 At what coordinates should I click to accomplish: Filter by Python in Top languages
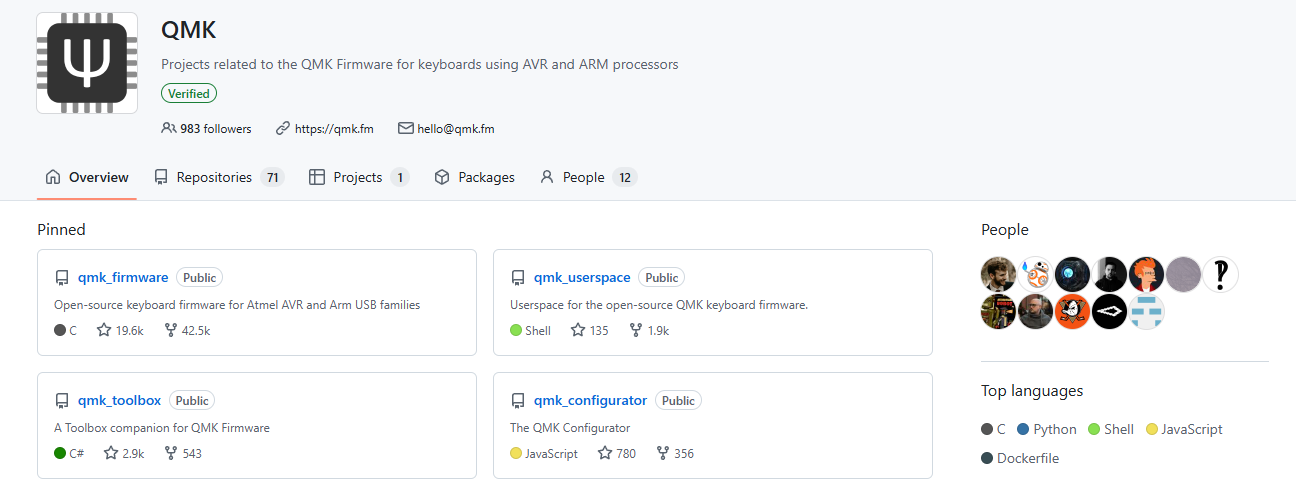click(x=1047, y=429)
